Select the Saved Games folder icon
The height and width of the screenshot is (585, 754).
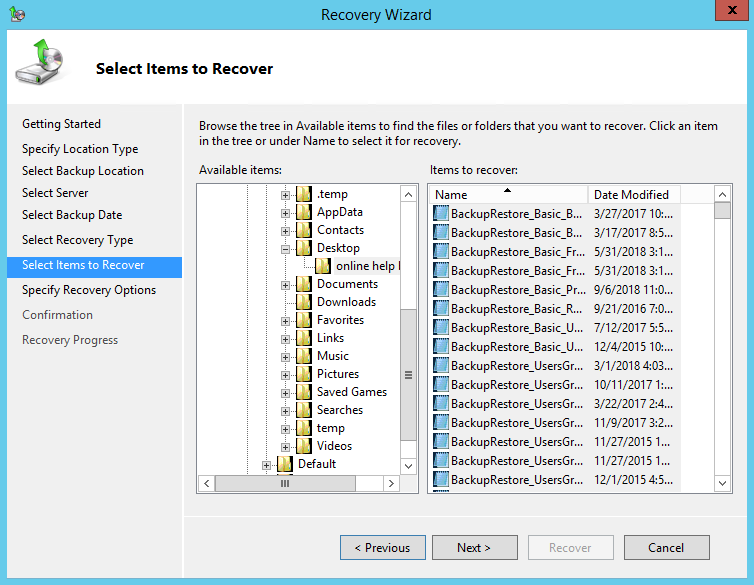(304, 392)
